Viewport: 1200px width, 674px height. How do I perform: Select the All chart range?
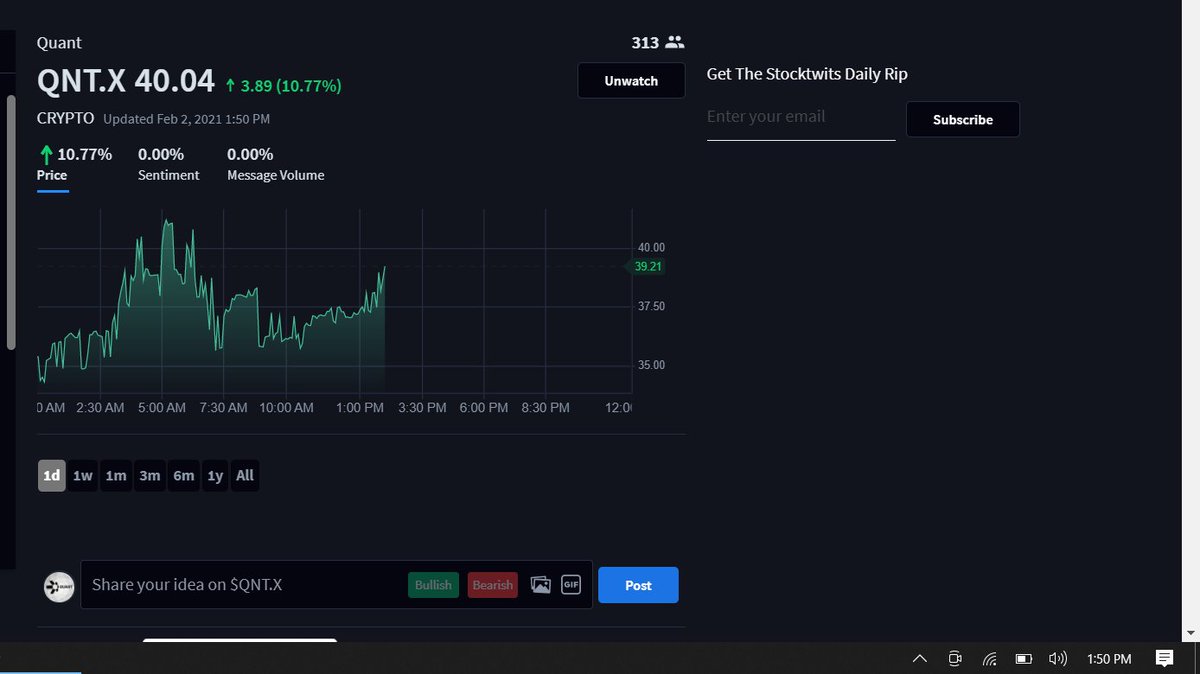[x=245, y=476]
